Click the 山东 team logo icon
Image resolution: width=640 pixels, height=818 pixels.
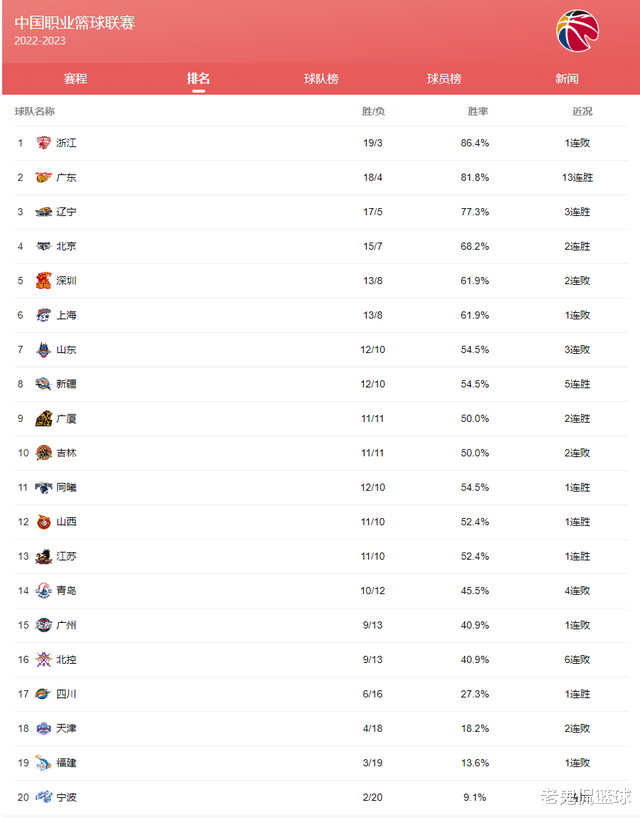coord(43,349)
